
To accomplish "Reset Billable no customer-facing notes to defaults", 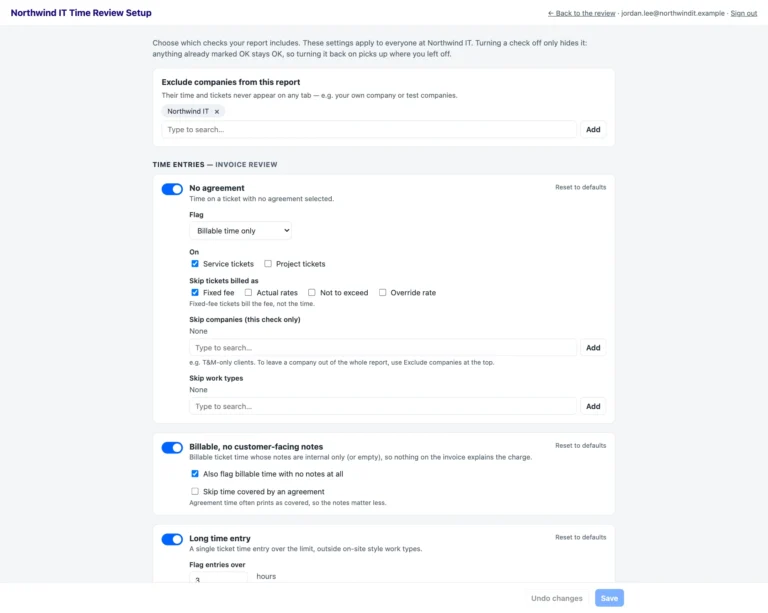I will coord(580,446).
